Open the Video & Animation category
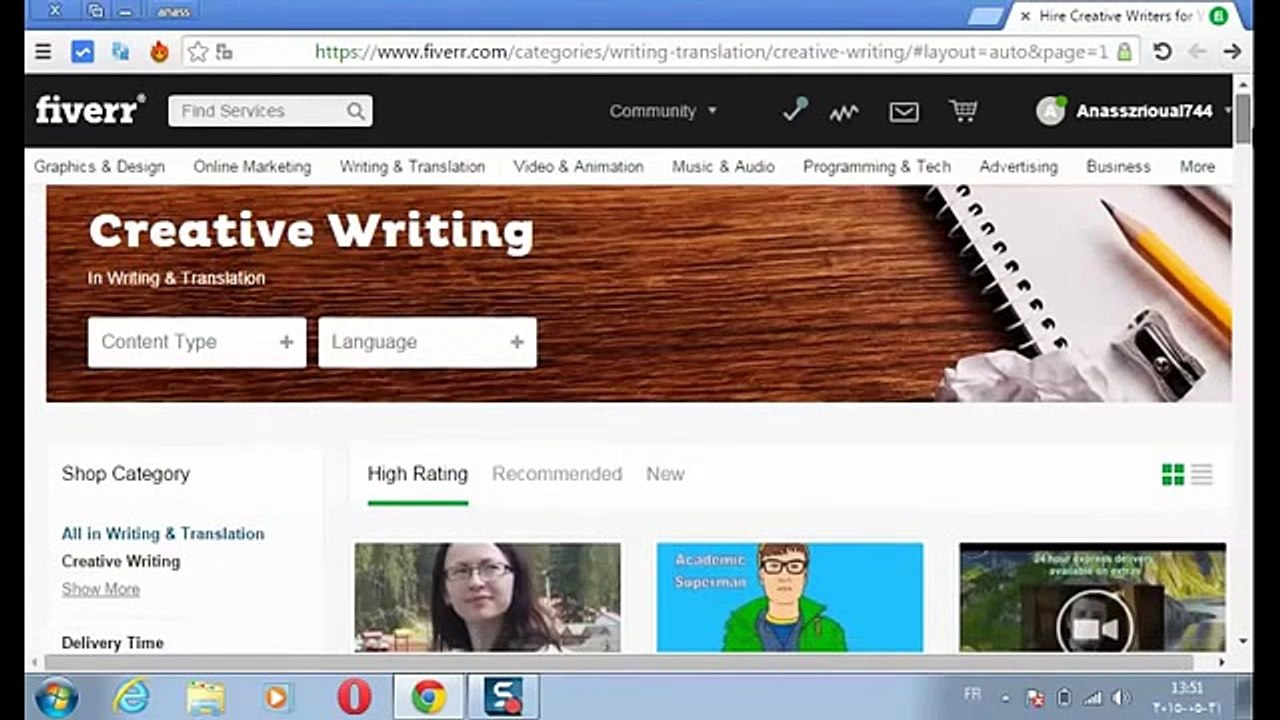Image resolution: width=1280 pixels, height=720 pixels. [x=578, y=167]
